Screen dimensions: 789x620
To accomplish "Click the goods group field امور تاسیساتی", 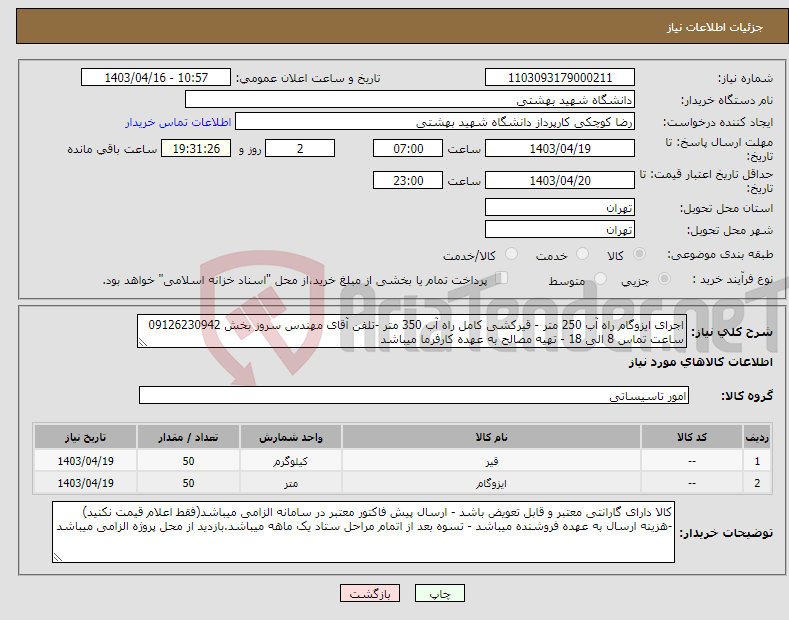I will click(414, 396).
